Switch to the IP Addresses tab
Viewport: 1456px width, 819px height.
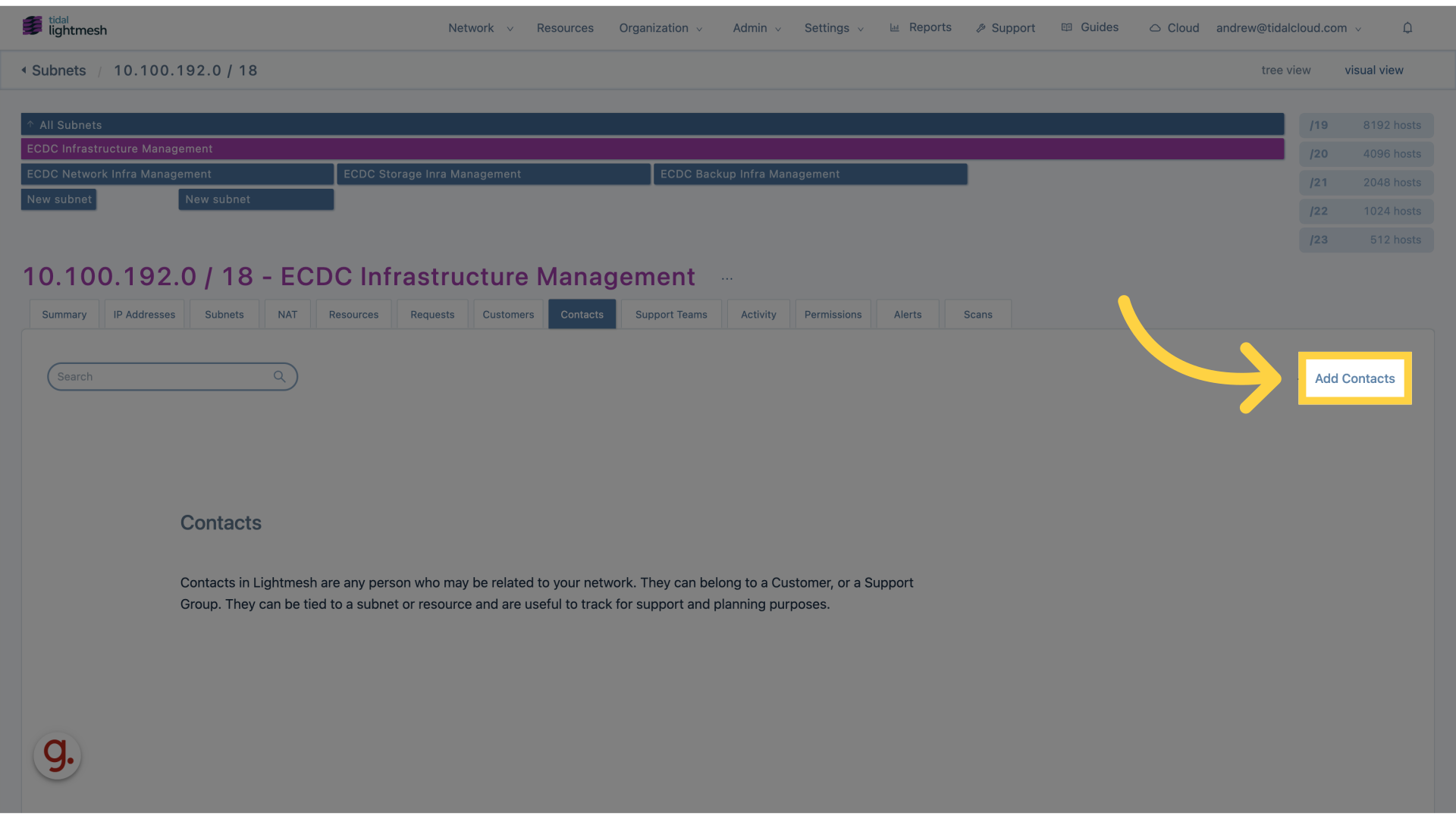(144, 315)
